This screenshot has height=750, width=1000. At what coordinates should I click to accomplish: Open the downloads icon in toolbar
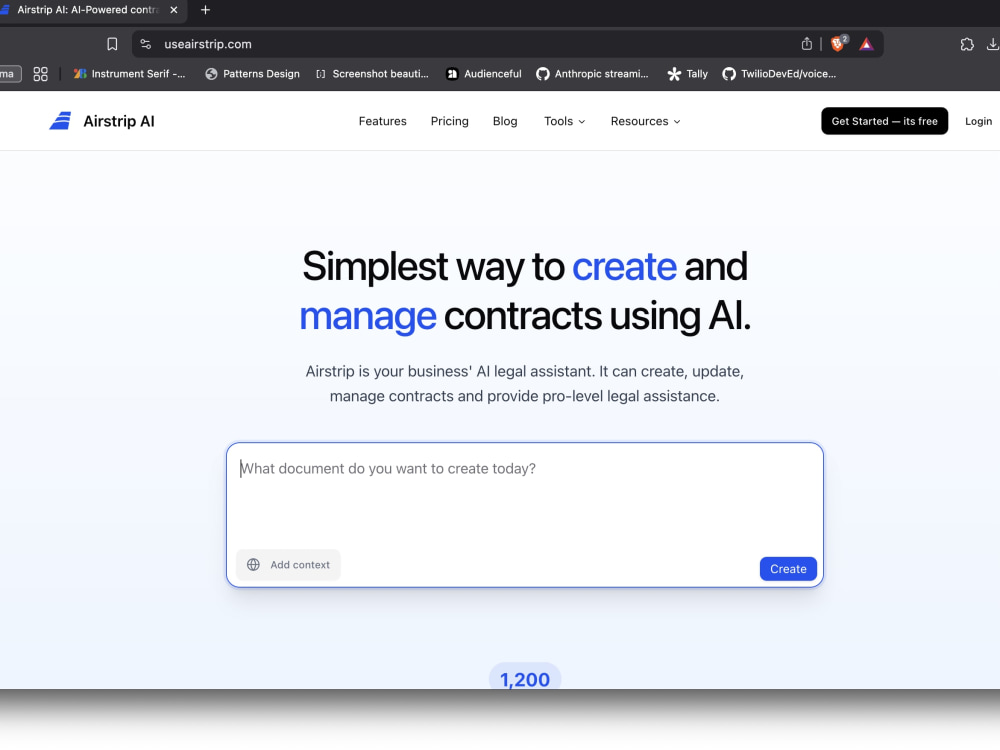[993, 44]
